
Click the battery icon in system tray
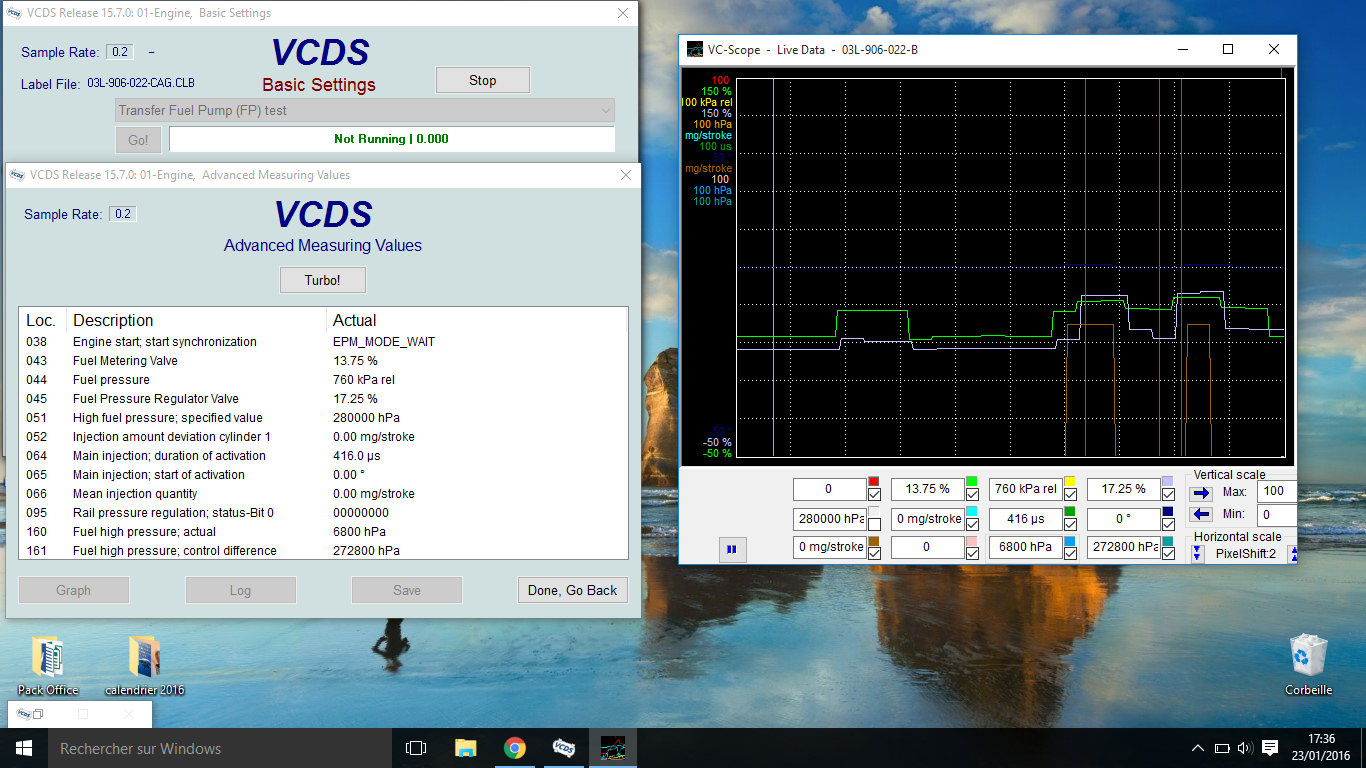[1222, 748]
